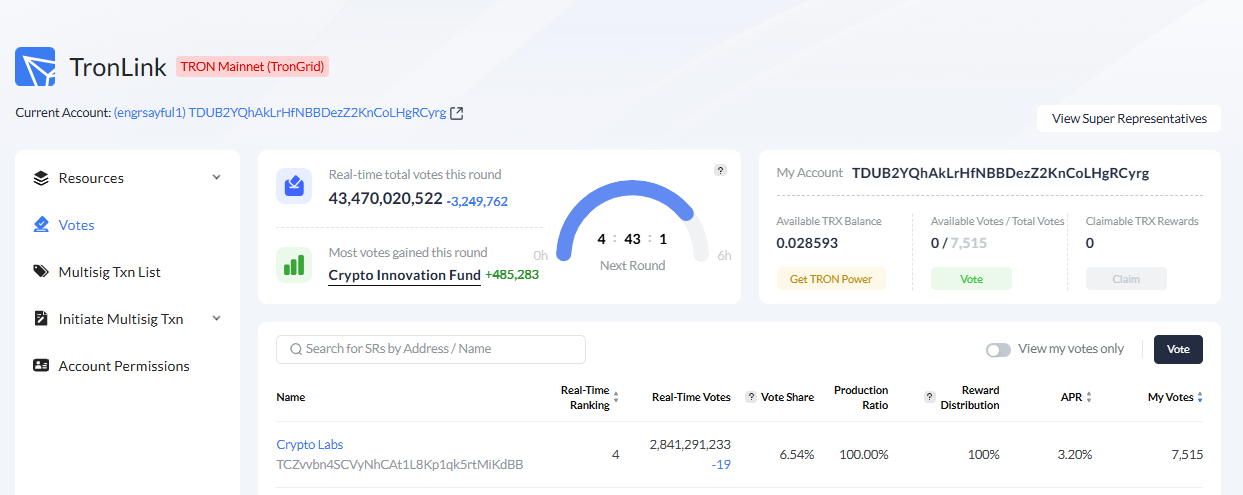Click the Available TRX Balance value 0.028593
Screen dimensions: 1243x495
[x=807, y=243]
